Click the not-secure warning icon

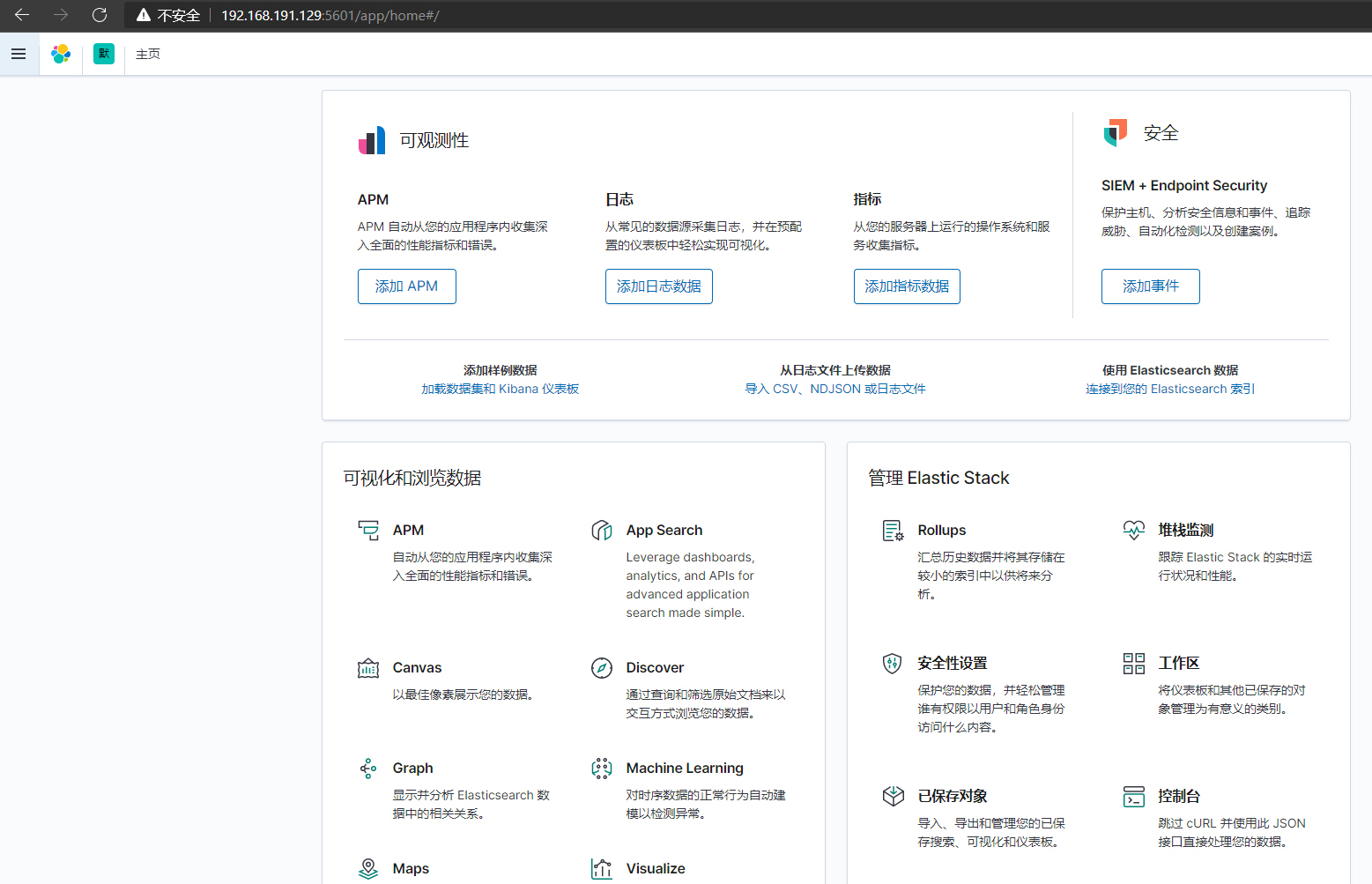click(x=144, y=15)
